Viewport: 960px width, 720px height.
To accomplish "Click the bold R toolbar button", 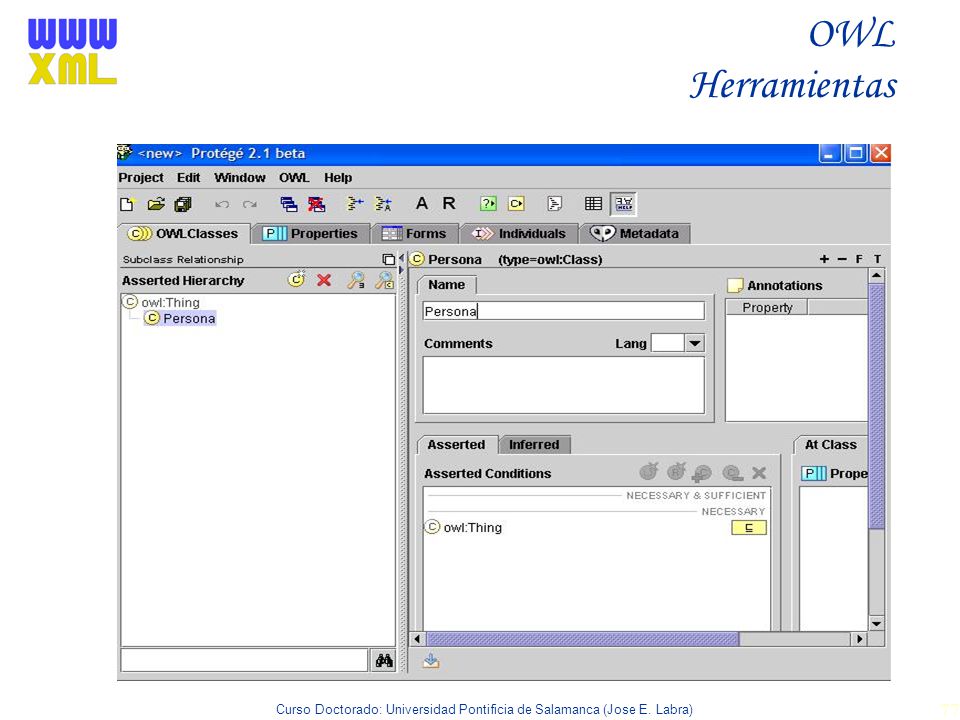I will 449,203.
